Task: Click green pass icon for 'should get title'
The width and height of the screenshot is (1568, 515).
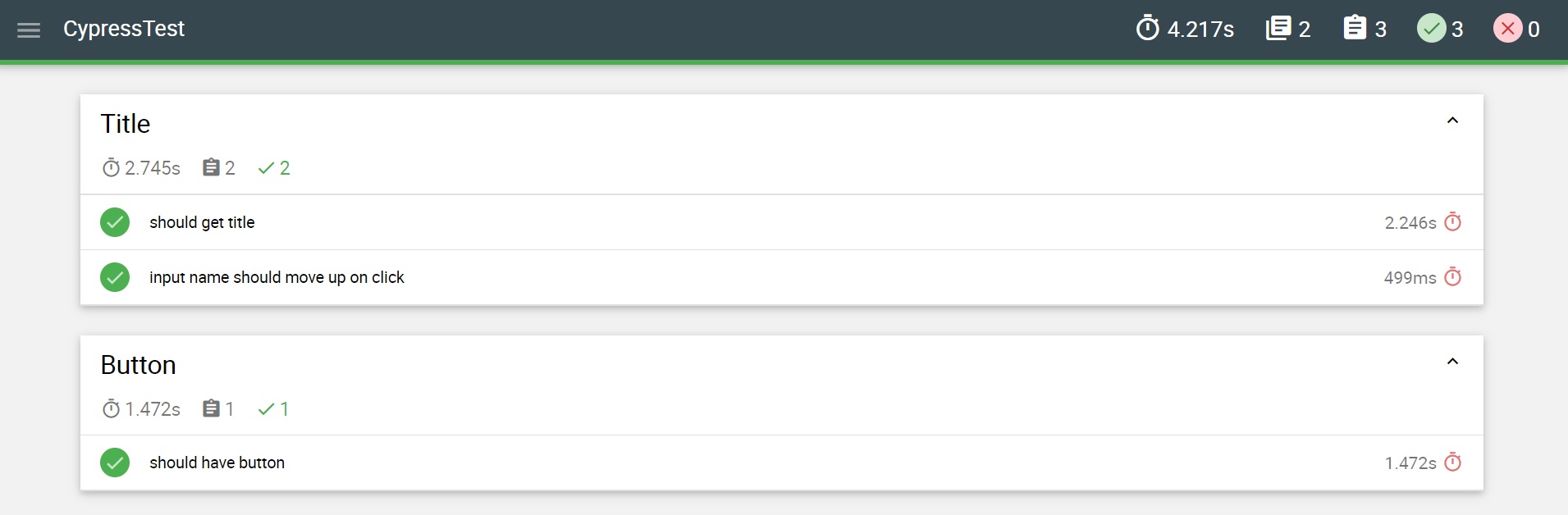Action: pyautogui.click(x=115, y=222)
